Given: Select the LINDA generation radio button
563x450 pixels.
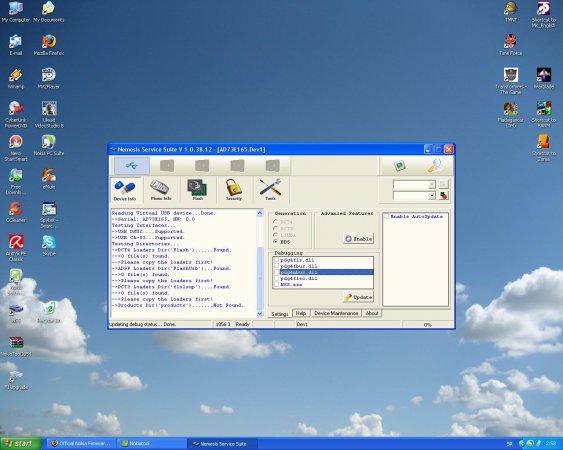Looking at the screenshot, I should tap(276, 235).
